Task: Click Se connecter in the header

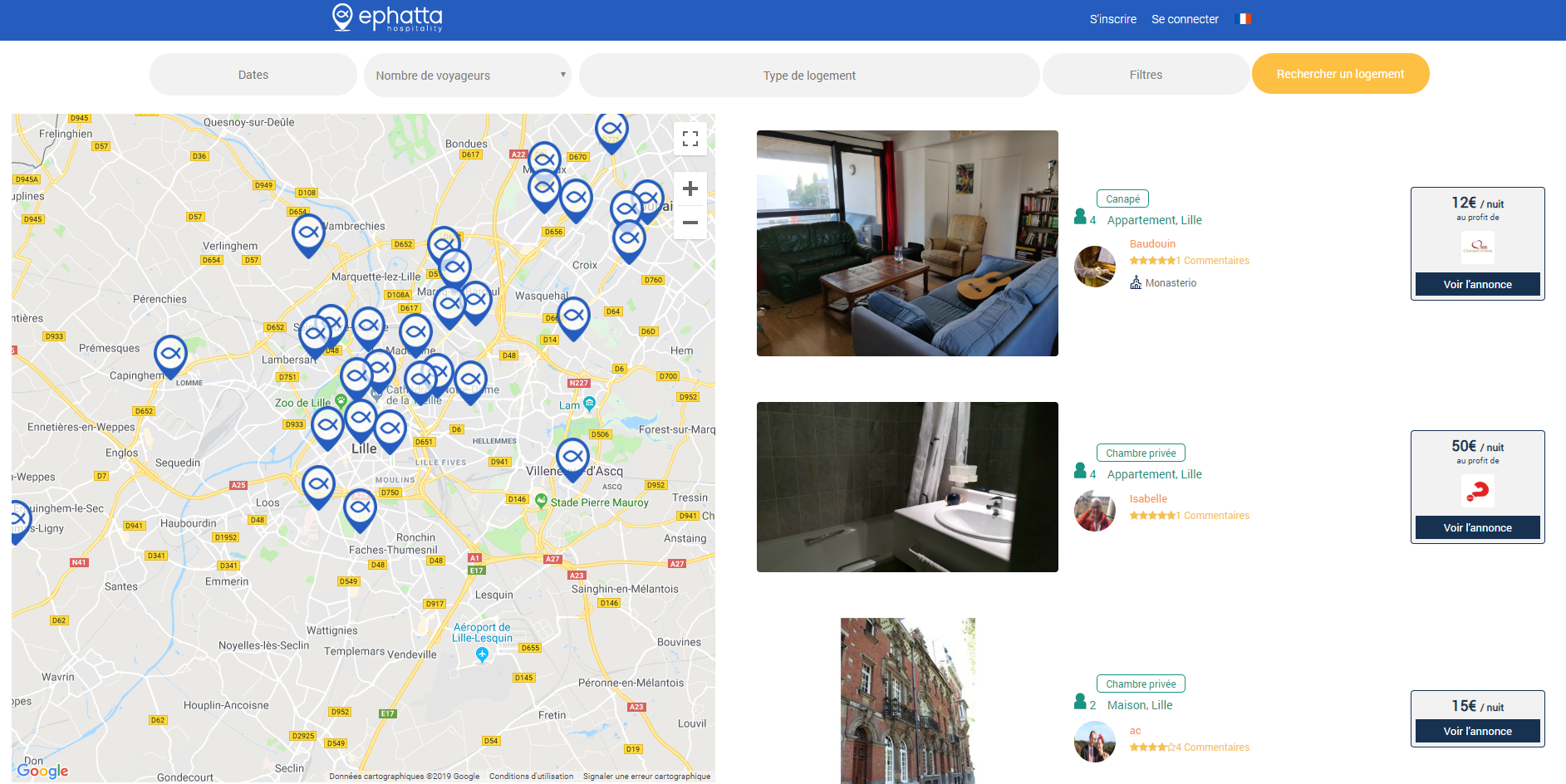Action: (x=1185, y=19)
